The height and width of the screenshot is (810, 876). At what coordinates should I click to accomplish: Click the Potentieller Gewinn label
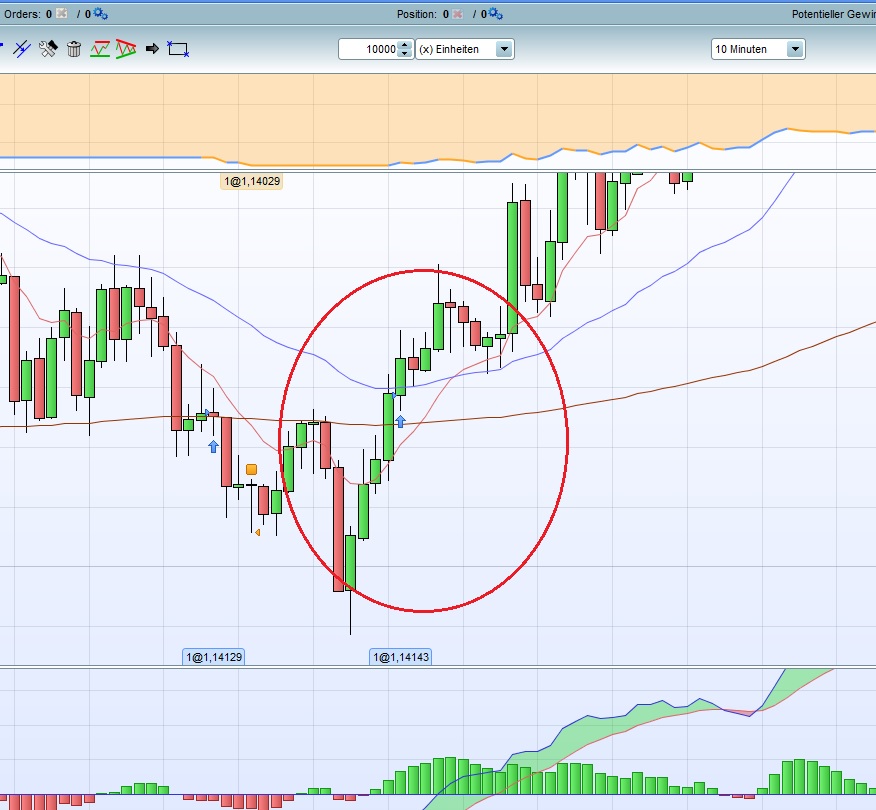[834, 14]
